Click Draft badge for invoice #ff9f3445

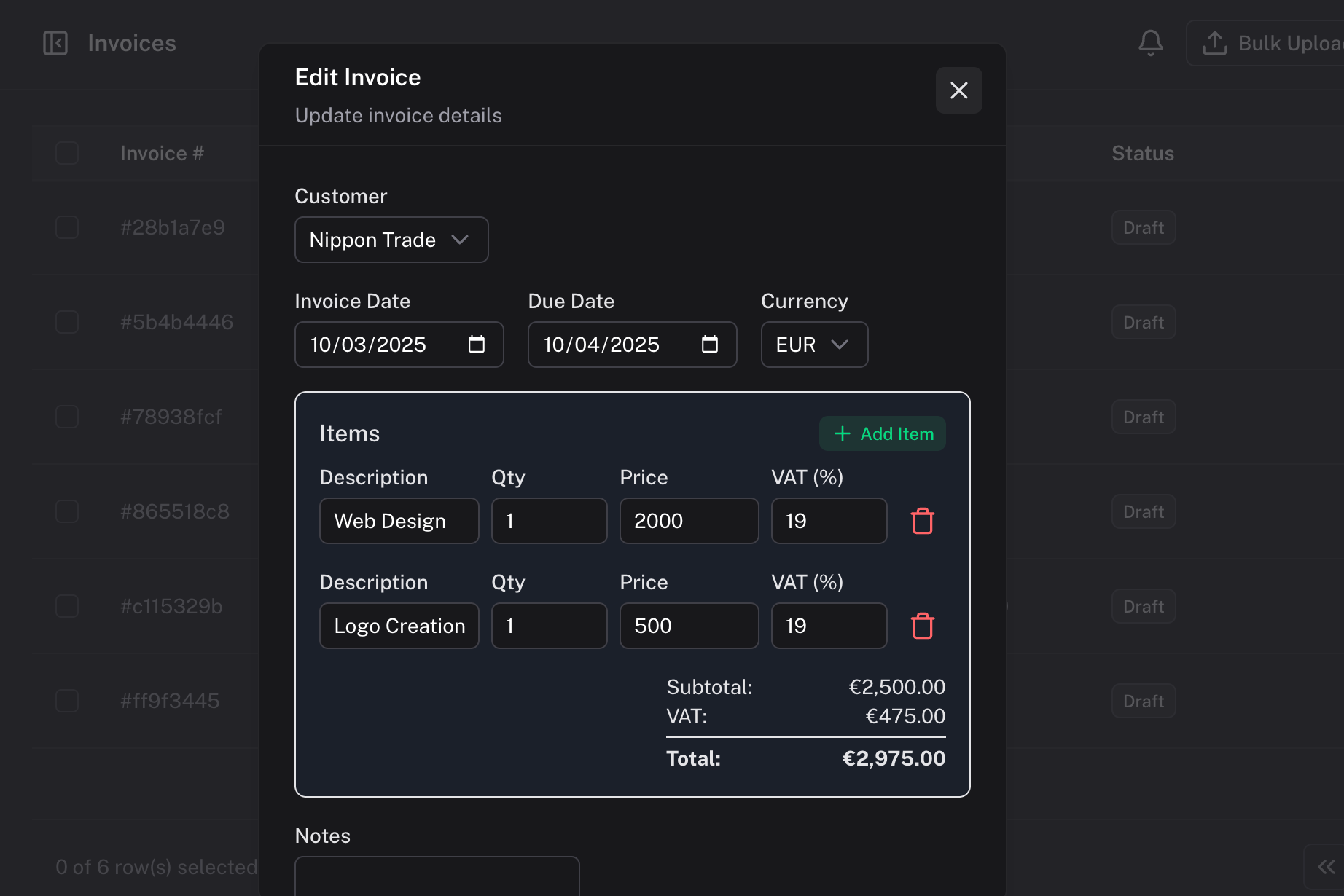coord(1144,701)
